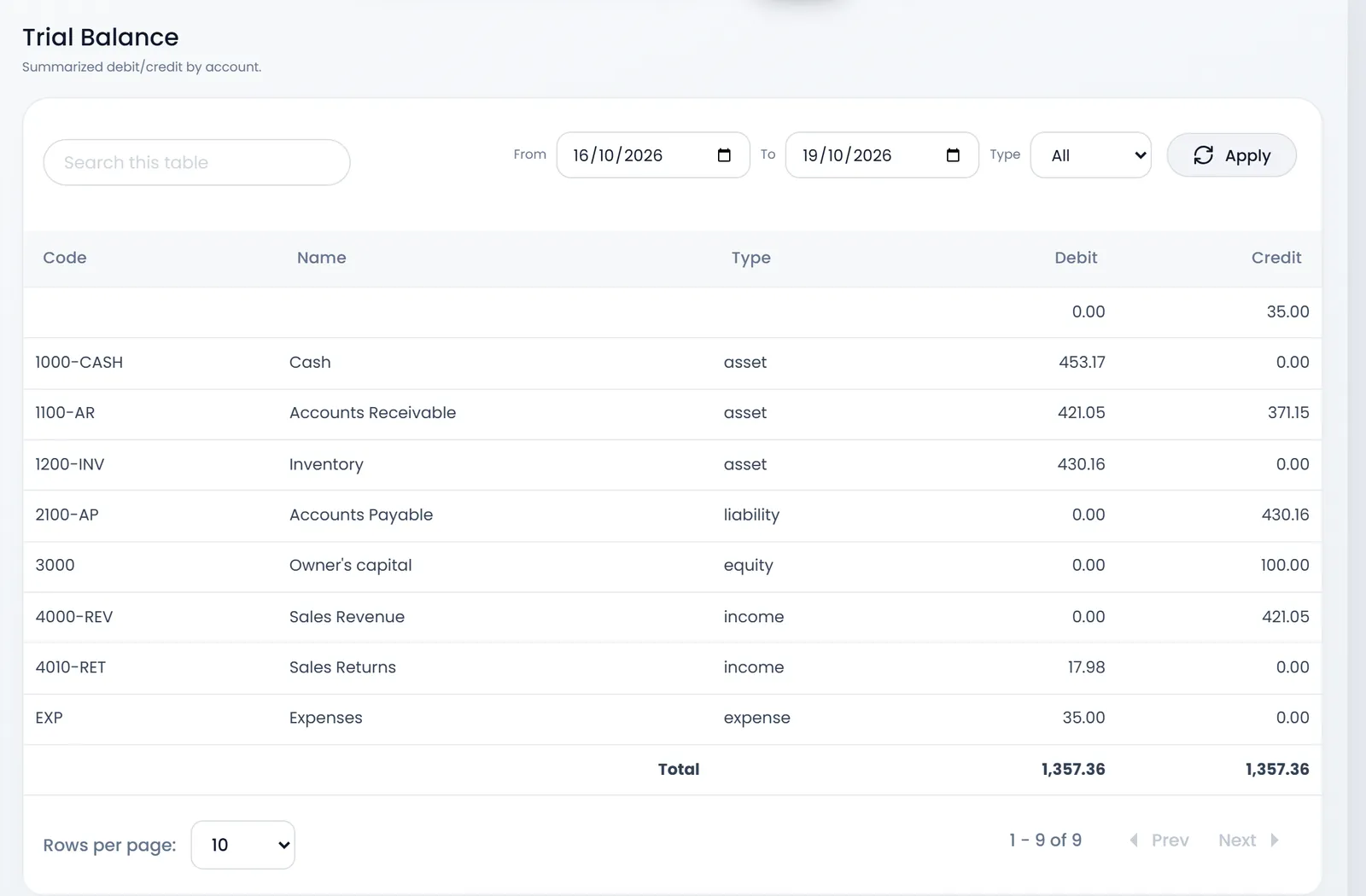Focus the Search this table field
The width and height of the screenshot is (1366, 896).
coord(196,162)
